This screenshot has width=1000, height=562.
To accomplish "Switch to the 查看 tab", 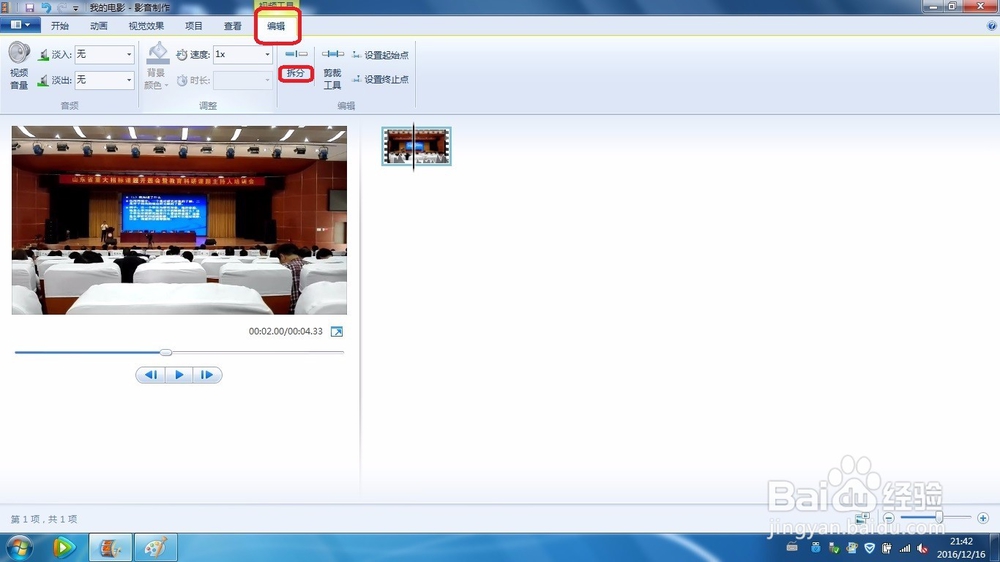I will [x=233, y=26].
